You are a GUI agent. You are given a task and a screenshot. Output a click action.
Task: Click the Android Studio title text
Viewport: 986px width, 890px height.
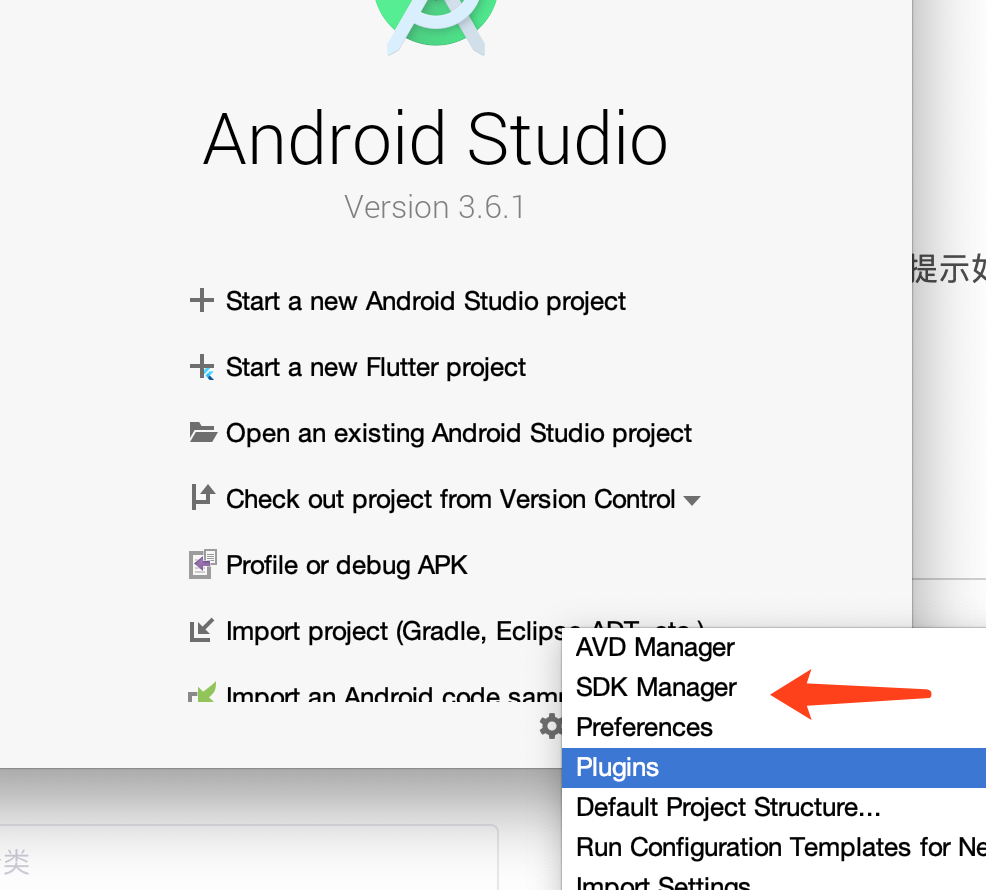(x=435, y=138)
